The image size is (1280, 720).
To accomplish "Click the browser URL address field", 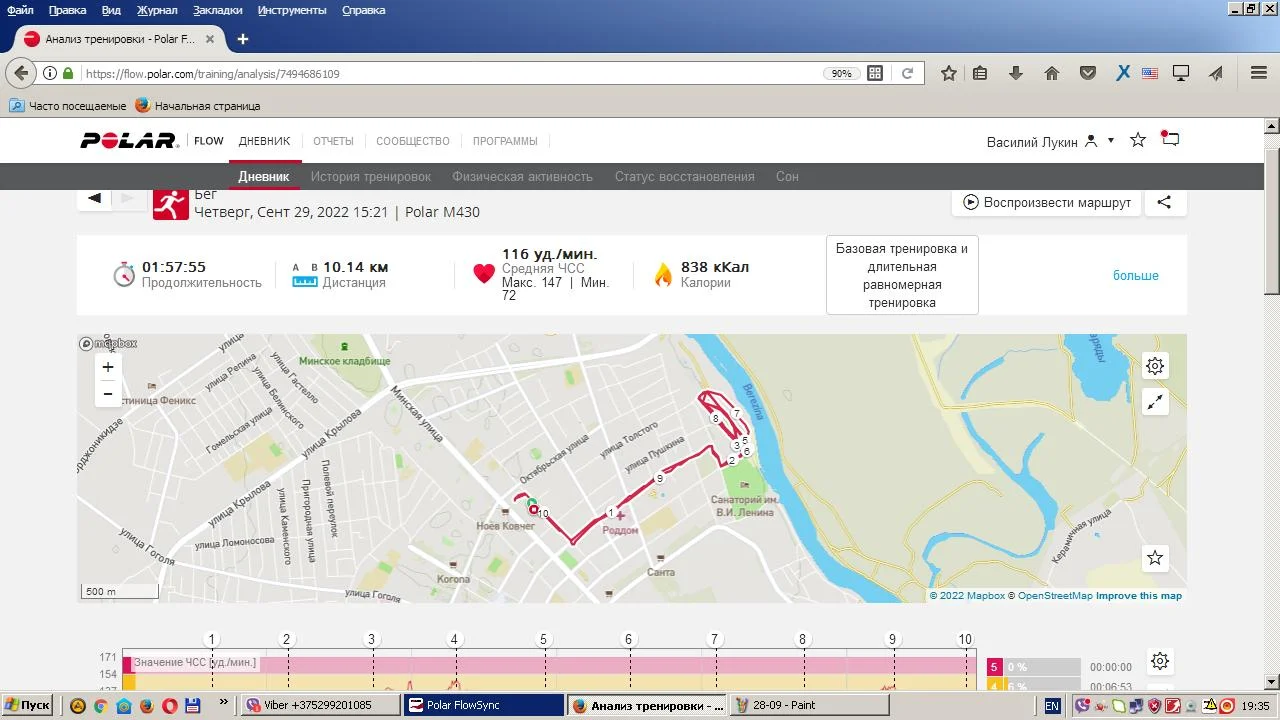I will [x=450, y=74].
